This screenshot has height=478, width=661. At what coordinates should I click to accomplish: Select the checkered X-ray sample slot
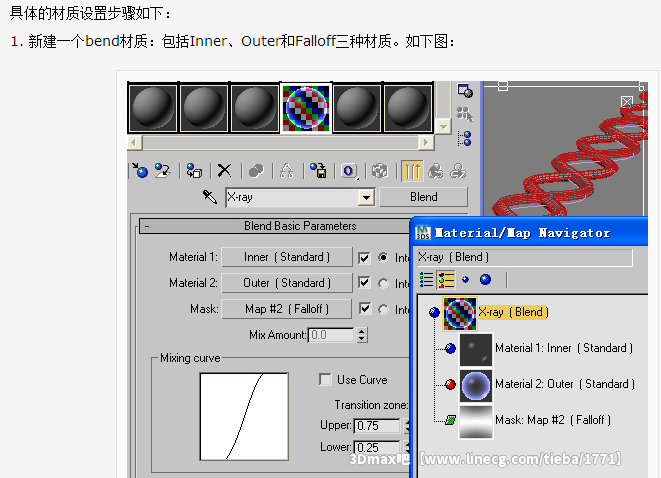tap(306, 107)
